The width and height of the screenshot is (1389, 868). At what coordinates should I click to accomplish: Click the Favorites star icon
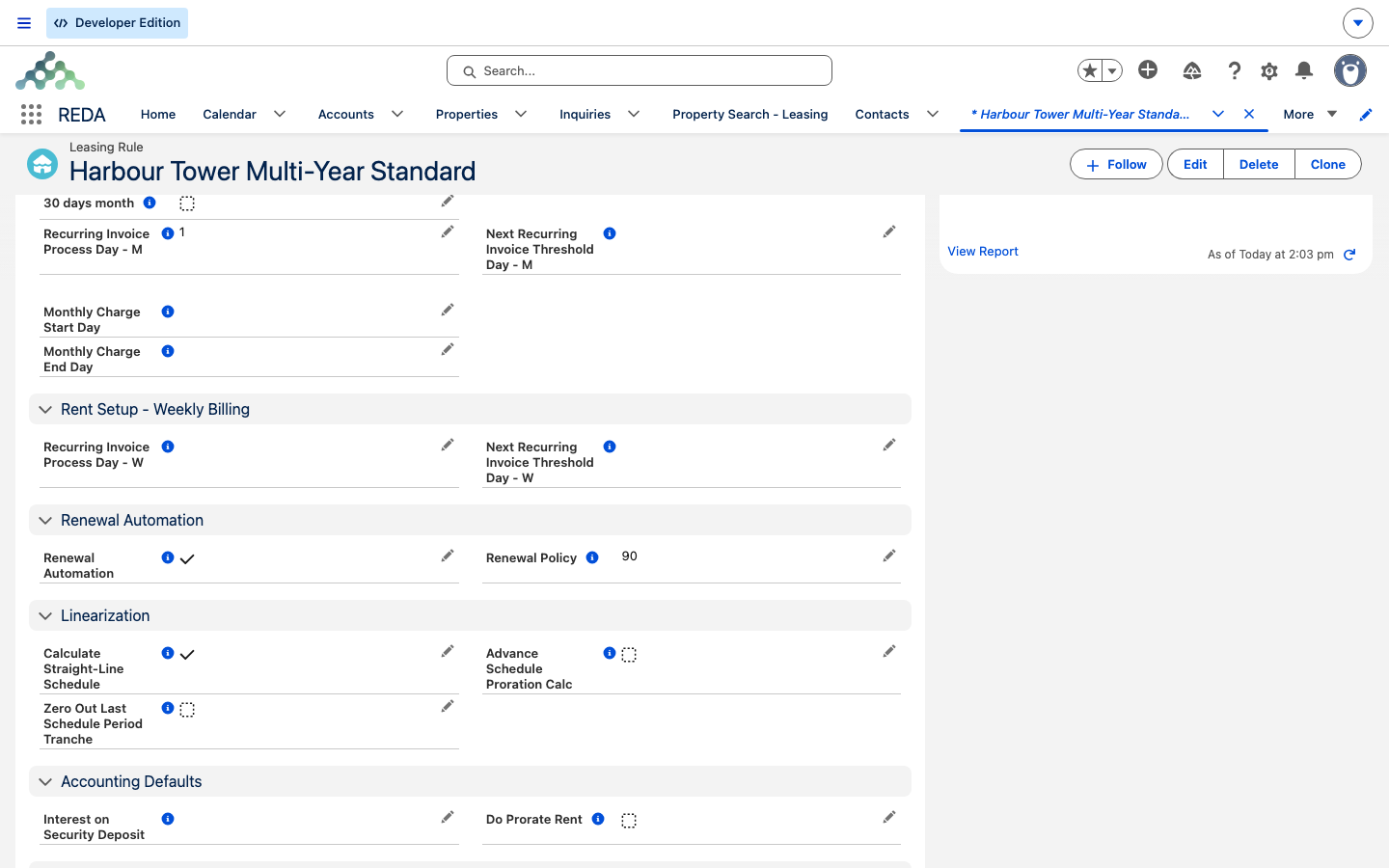pos(1090,70)
